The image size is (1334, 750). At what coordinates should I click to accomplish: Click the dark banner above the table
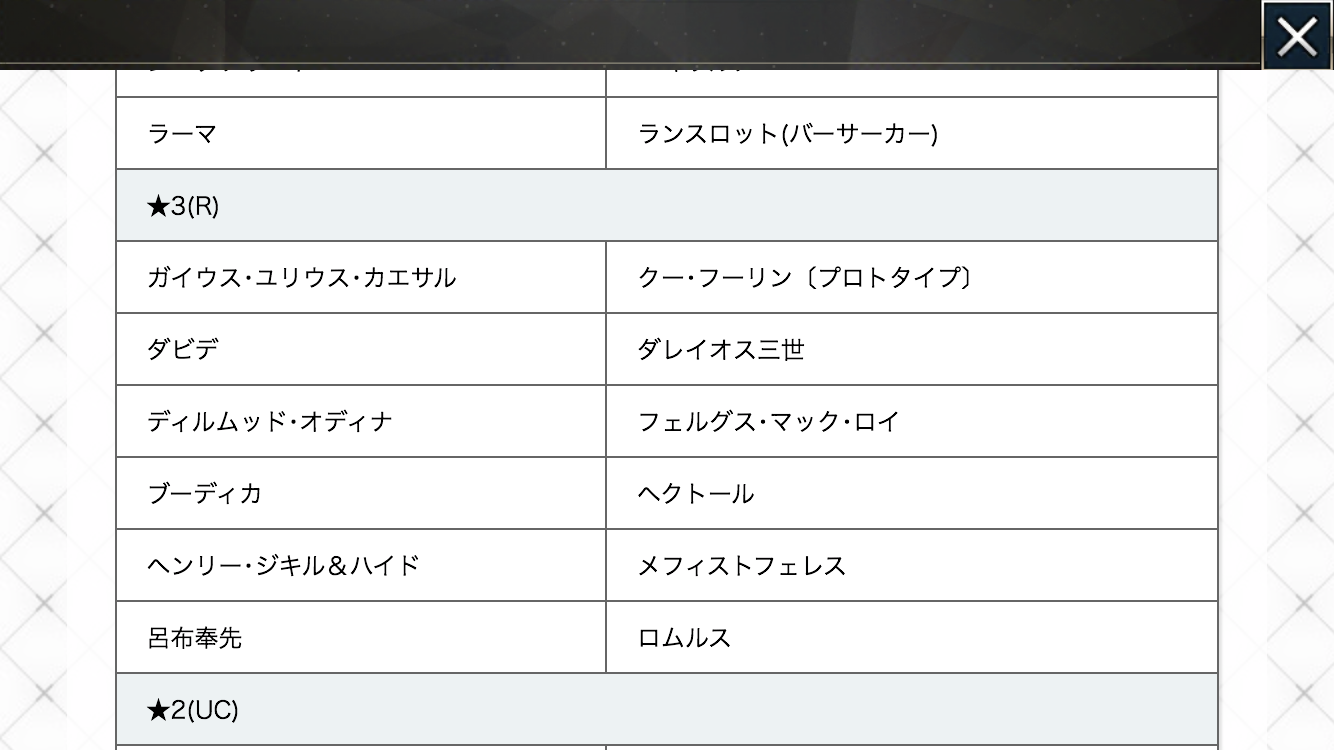630,32
